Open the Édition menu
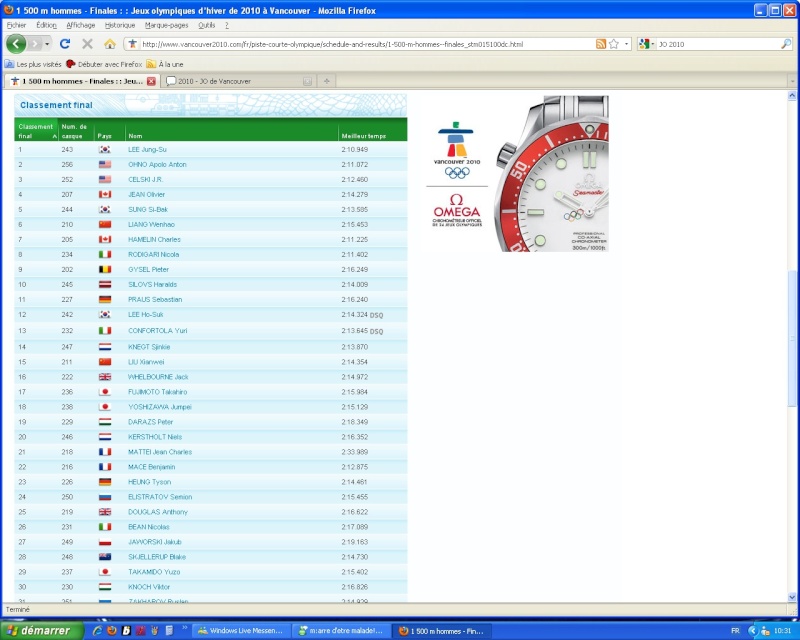 (46, 25)
